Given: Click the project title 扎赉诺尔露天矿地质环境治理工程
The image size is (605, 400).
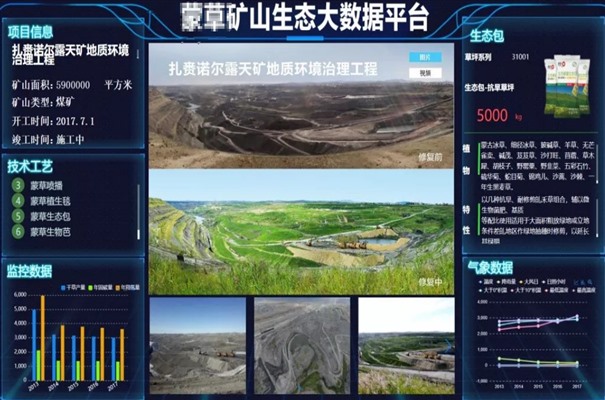Looking at the screenshot, I should coord(71,54).
